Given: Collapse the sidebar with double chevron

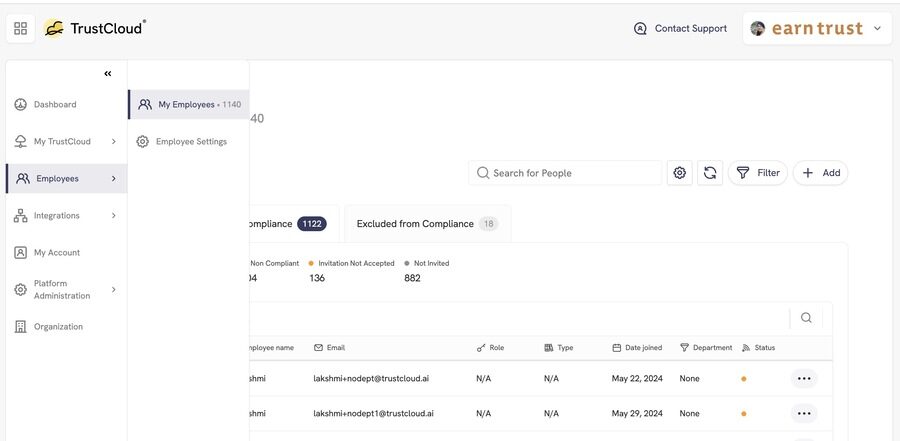Looking at the screenshot, I should coord(108,74).
